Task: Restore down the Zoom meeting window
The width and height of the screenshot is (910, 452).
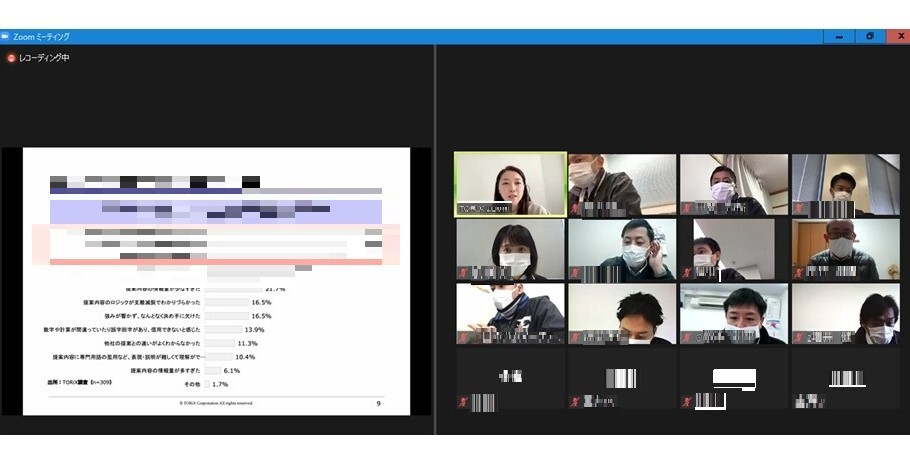Action: 868,36
